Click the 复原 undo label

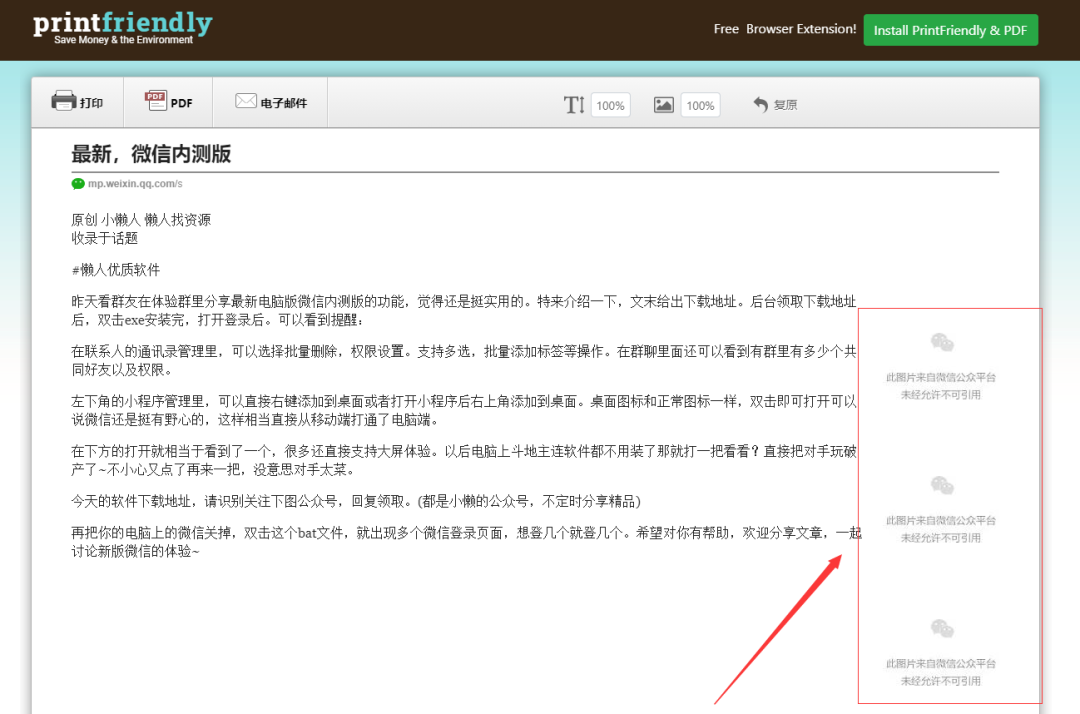click(785, 105)
